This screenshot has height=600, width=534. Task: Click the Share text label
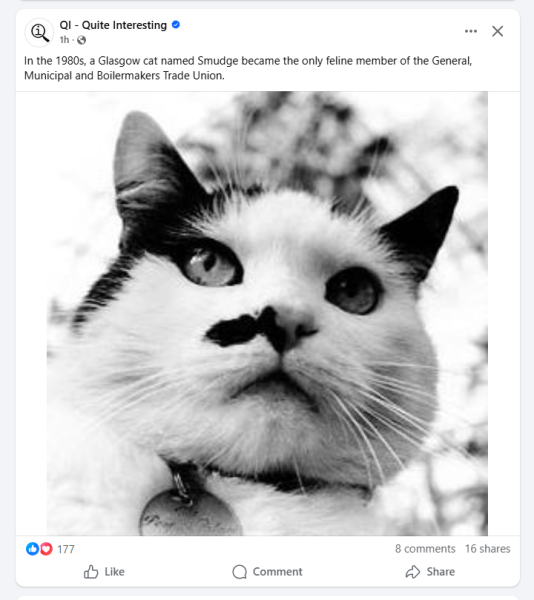(441, 572)
